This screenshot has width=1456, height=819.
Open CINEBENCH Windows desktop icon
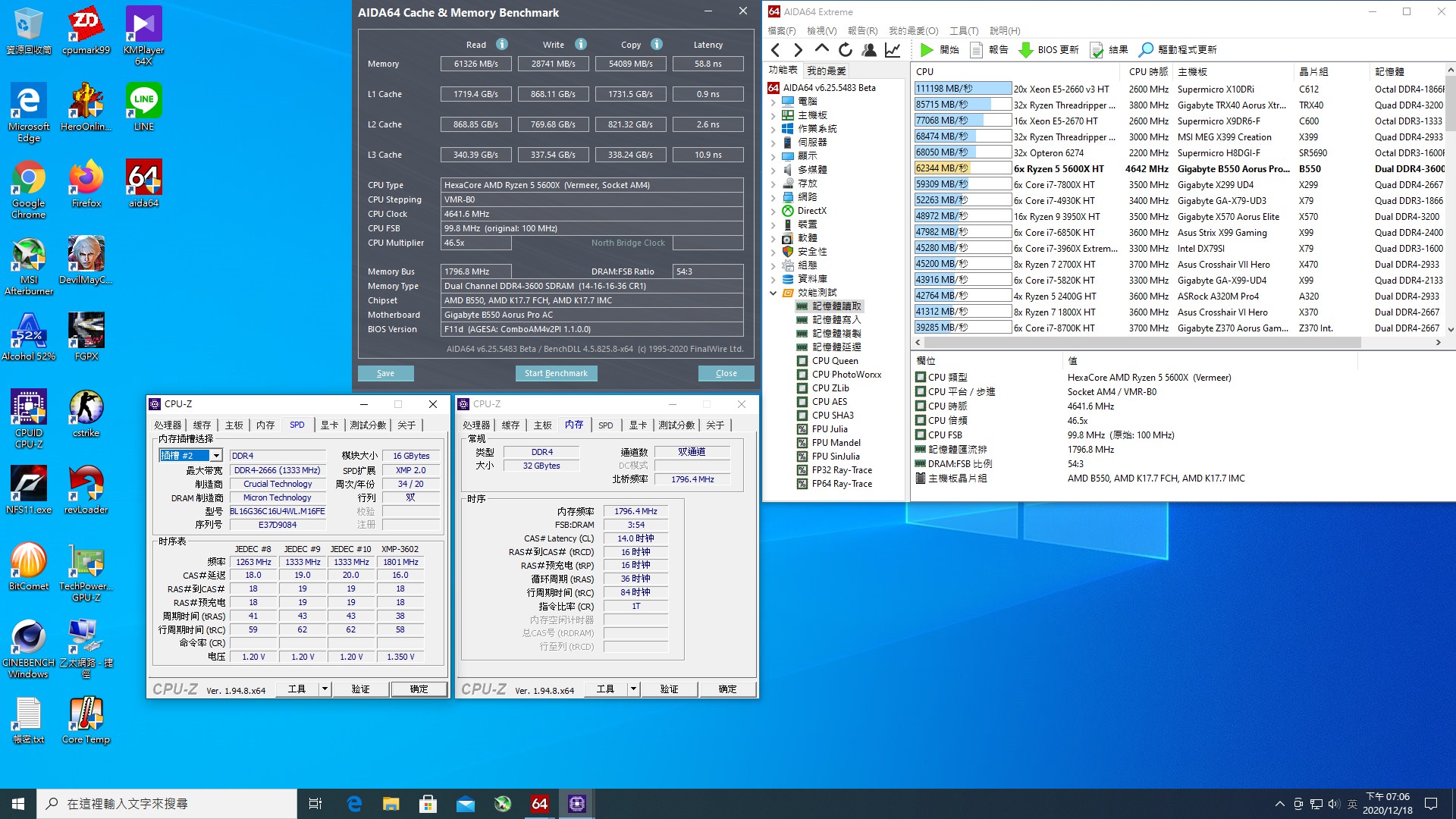tap(29, 649)
